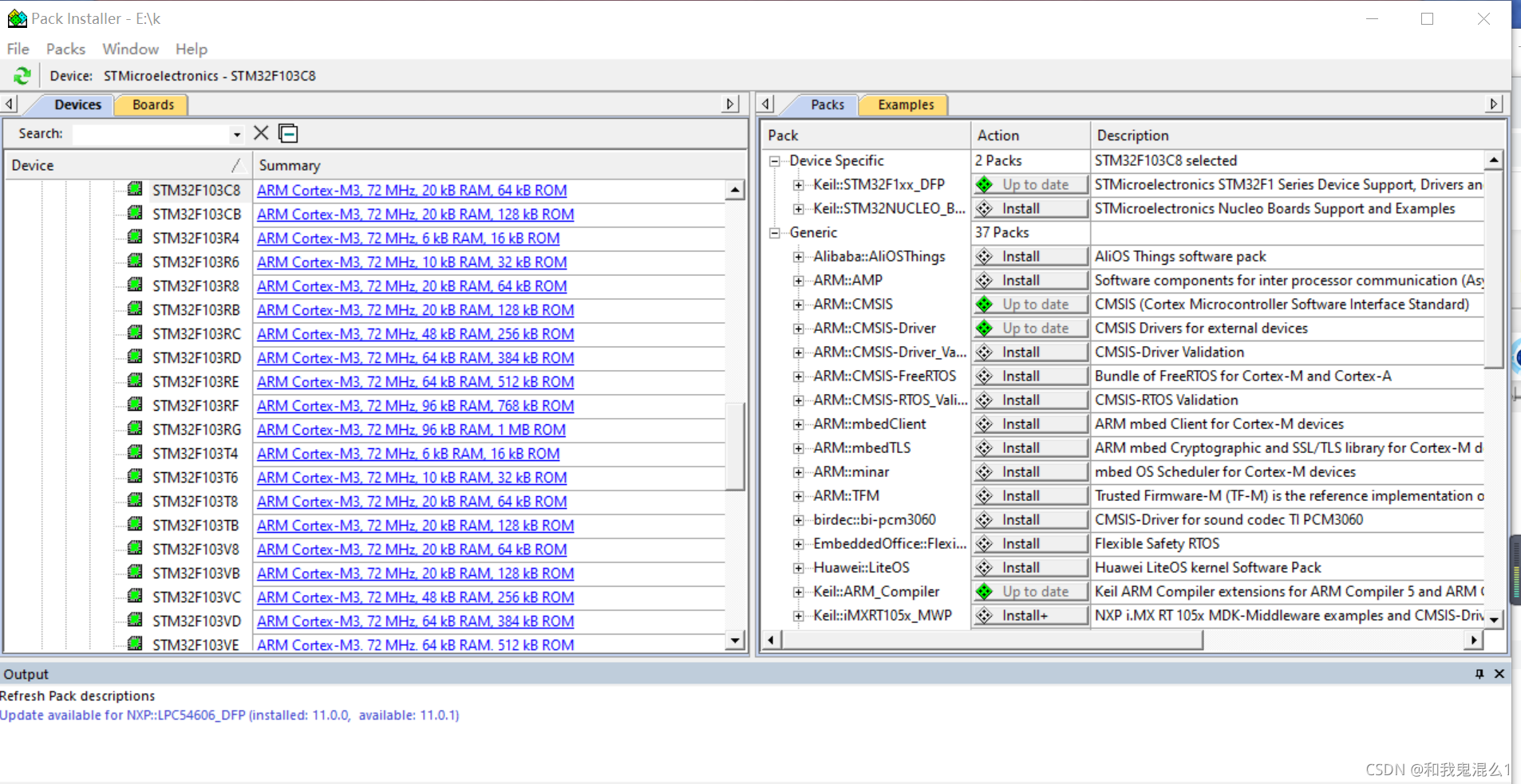
Task: Expand the Keil::STM32F1xx_DFP pack
Action: coord(798,185)
